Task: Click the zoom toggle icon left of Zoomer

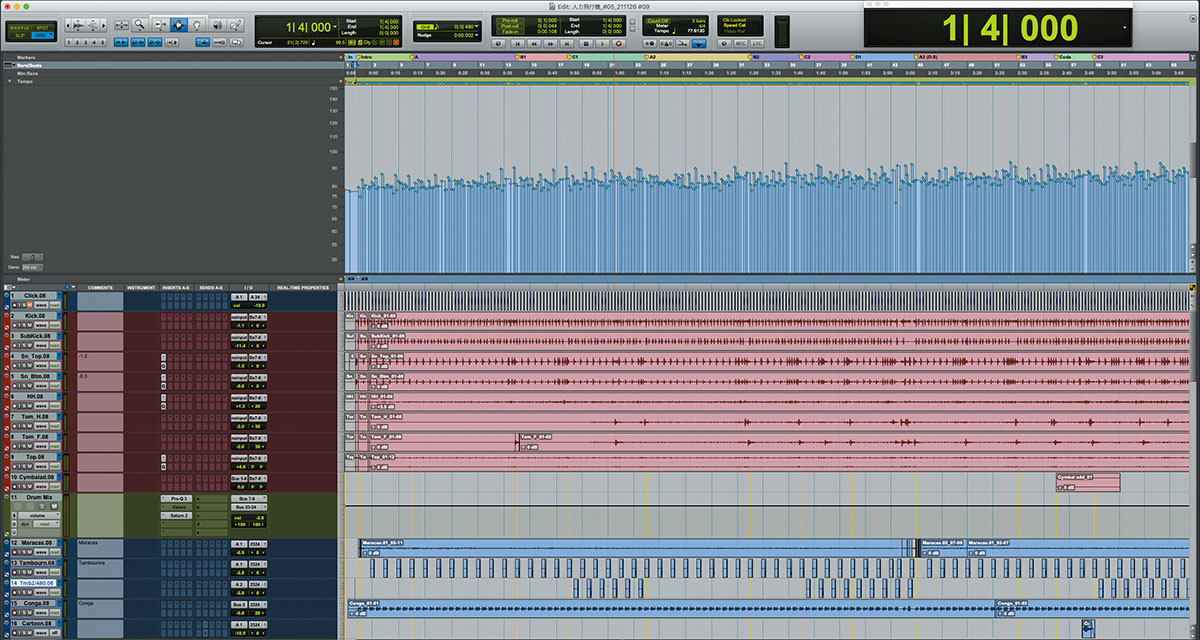Action: (x=122, y=25)
